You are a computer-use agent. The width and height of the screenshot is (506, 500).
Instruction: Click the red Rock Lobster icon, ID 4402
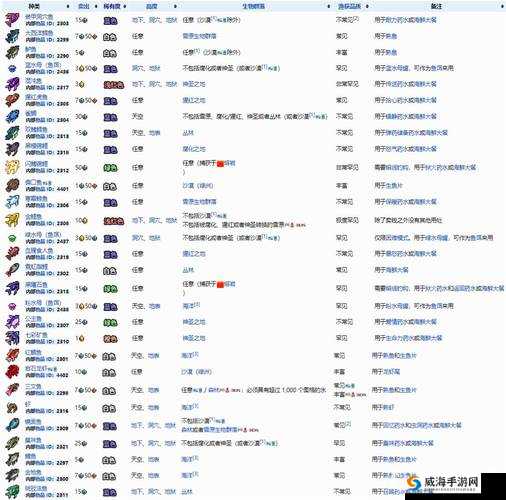tap(12, 372)
